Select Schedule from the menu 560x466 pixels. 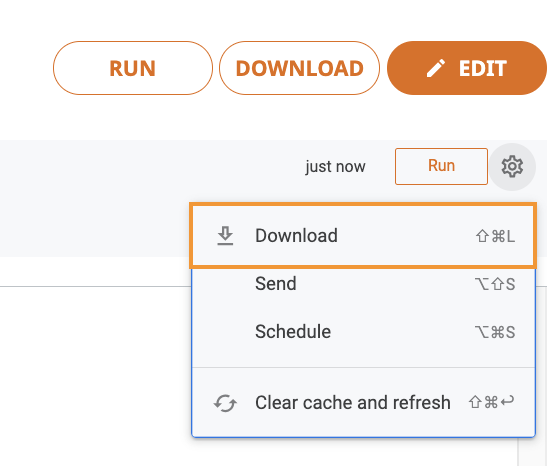point(363,332)
